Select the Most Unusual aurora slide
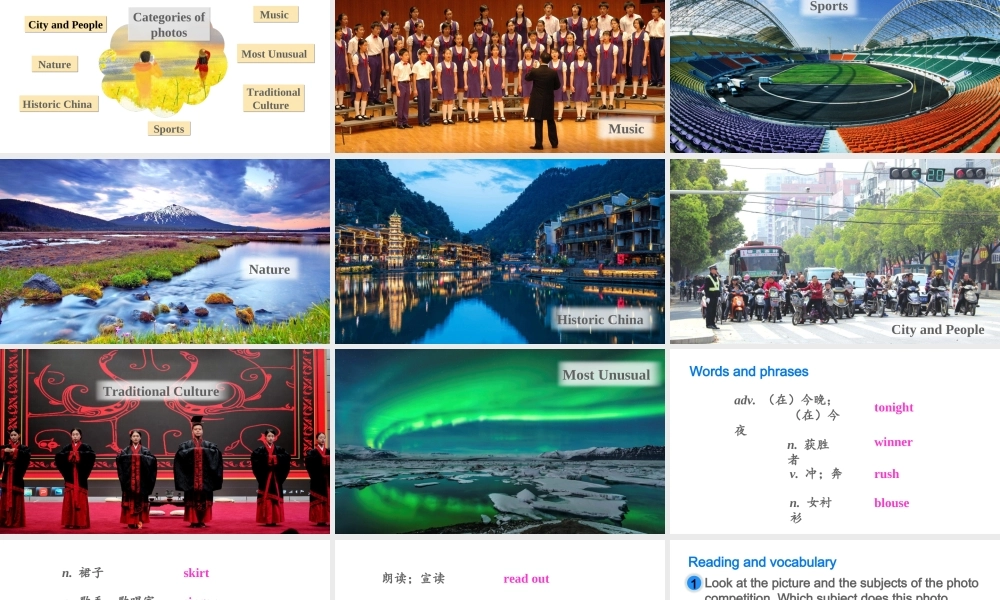Viewport: 1000px width, 600px height. [499, 441]
